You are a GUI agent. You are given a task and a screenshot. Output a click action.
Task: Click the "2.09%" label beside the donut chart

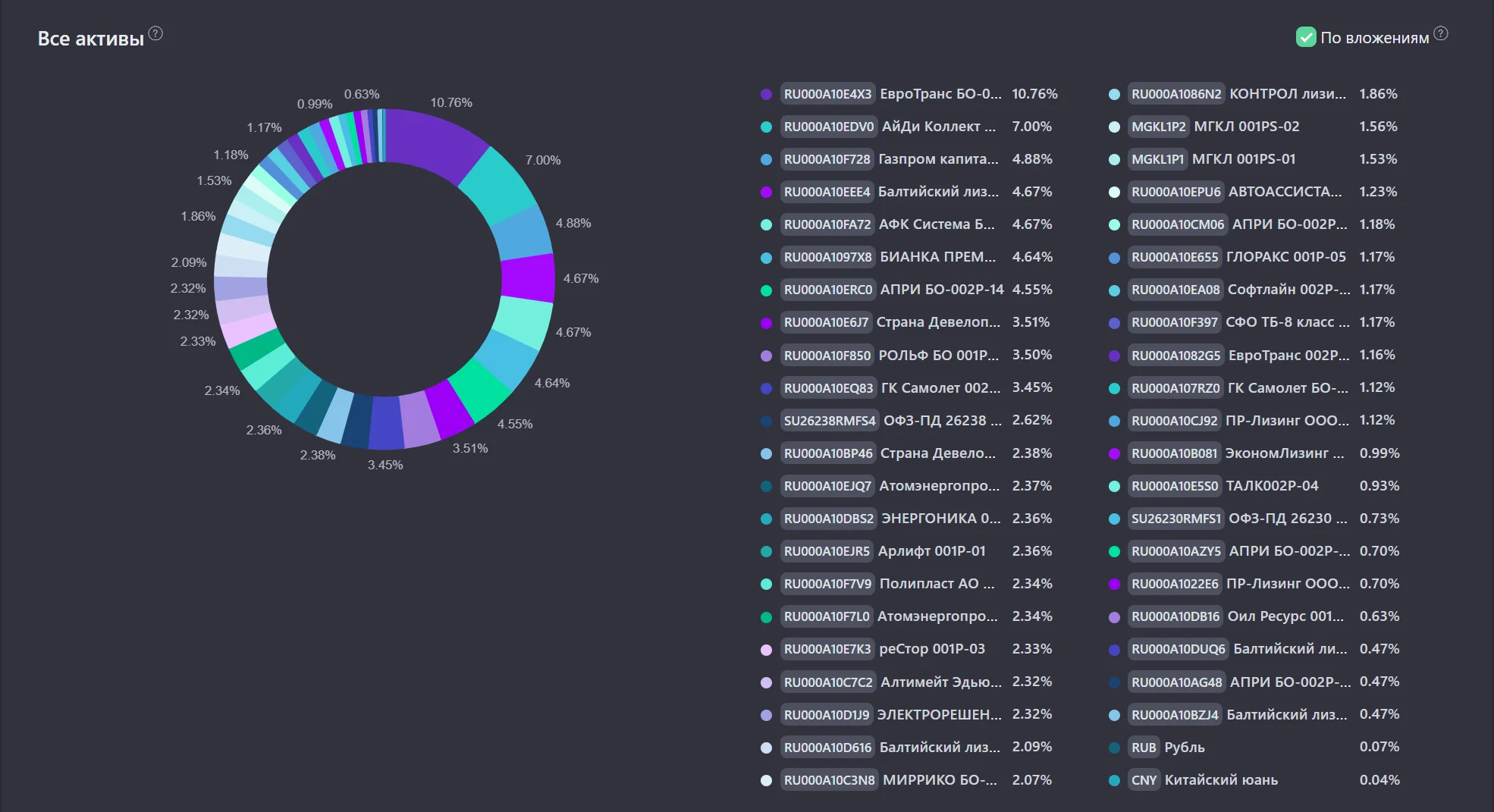click(x=189, y=262)
